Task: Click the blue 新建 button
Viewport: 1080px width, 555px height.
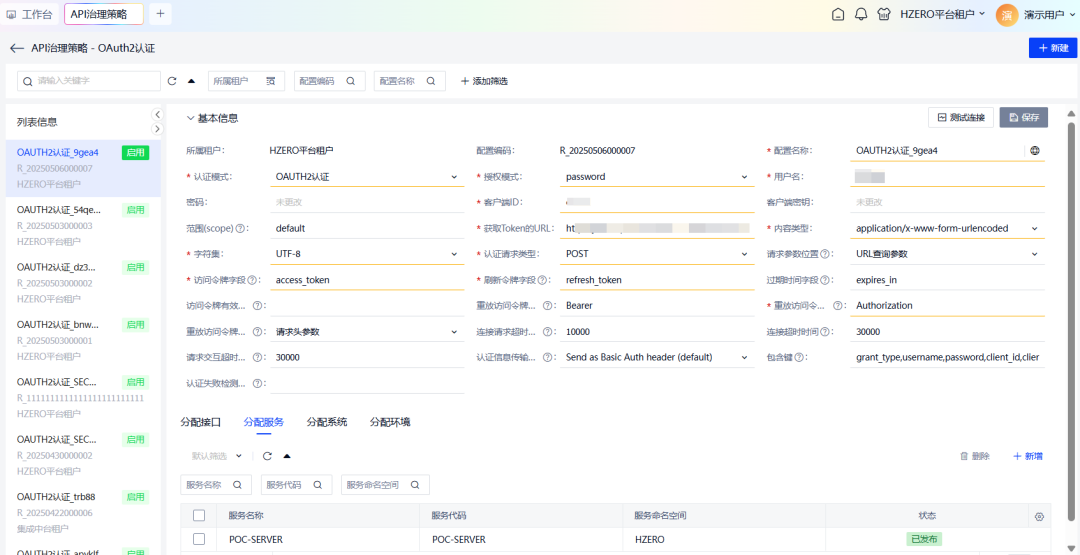Action: click(x=1052, y=48)
